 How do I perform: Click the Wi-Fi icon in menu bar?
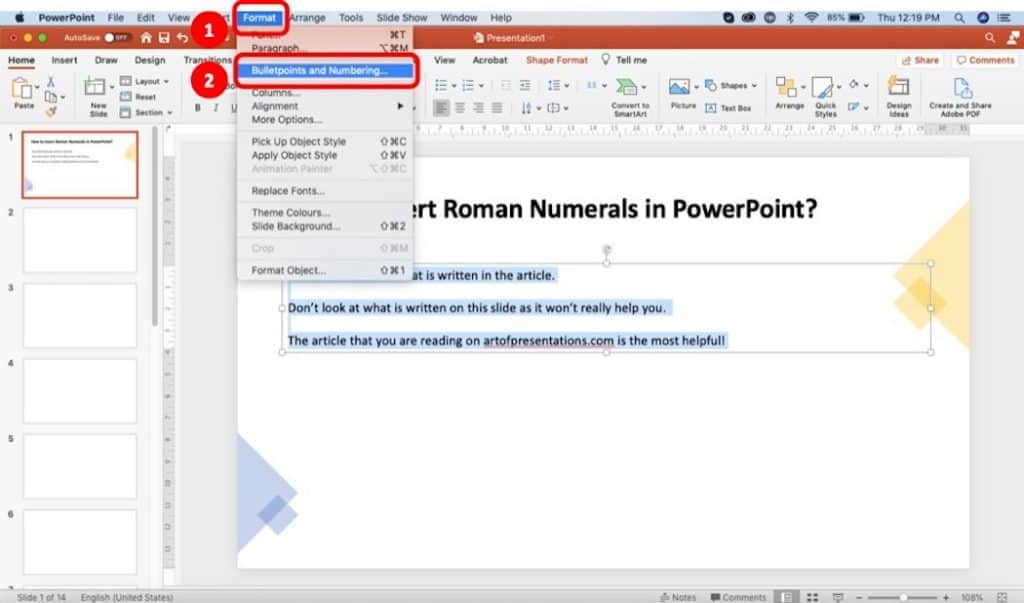pos(811,18)
